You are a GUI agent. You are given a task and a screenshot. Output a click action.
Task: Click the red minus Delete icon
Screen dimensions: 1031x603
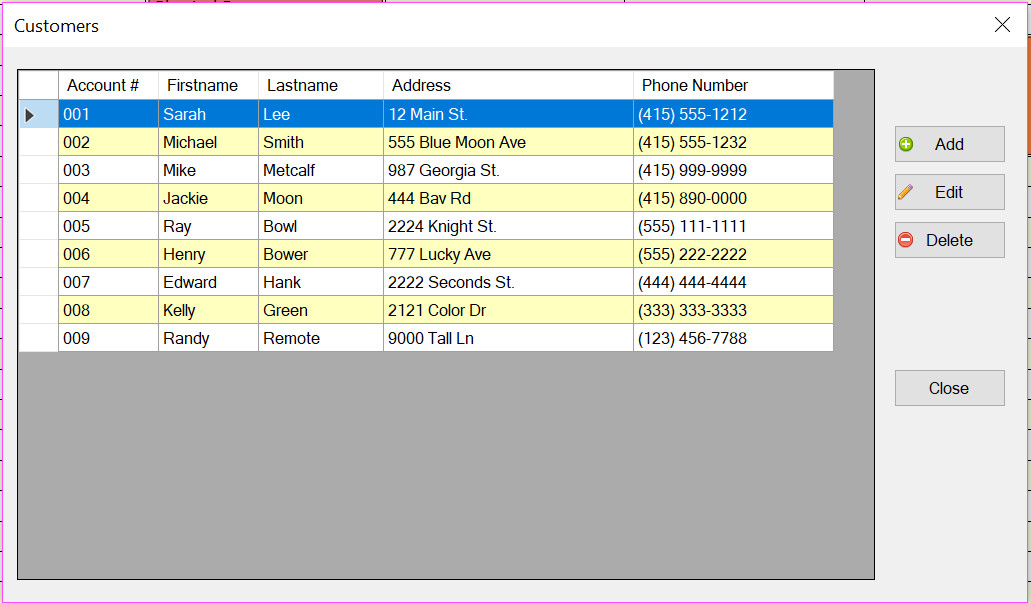[x=905, y=240]
